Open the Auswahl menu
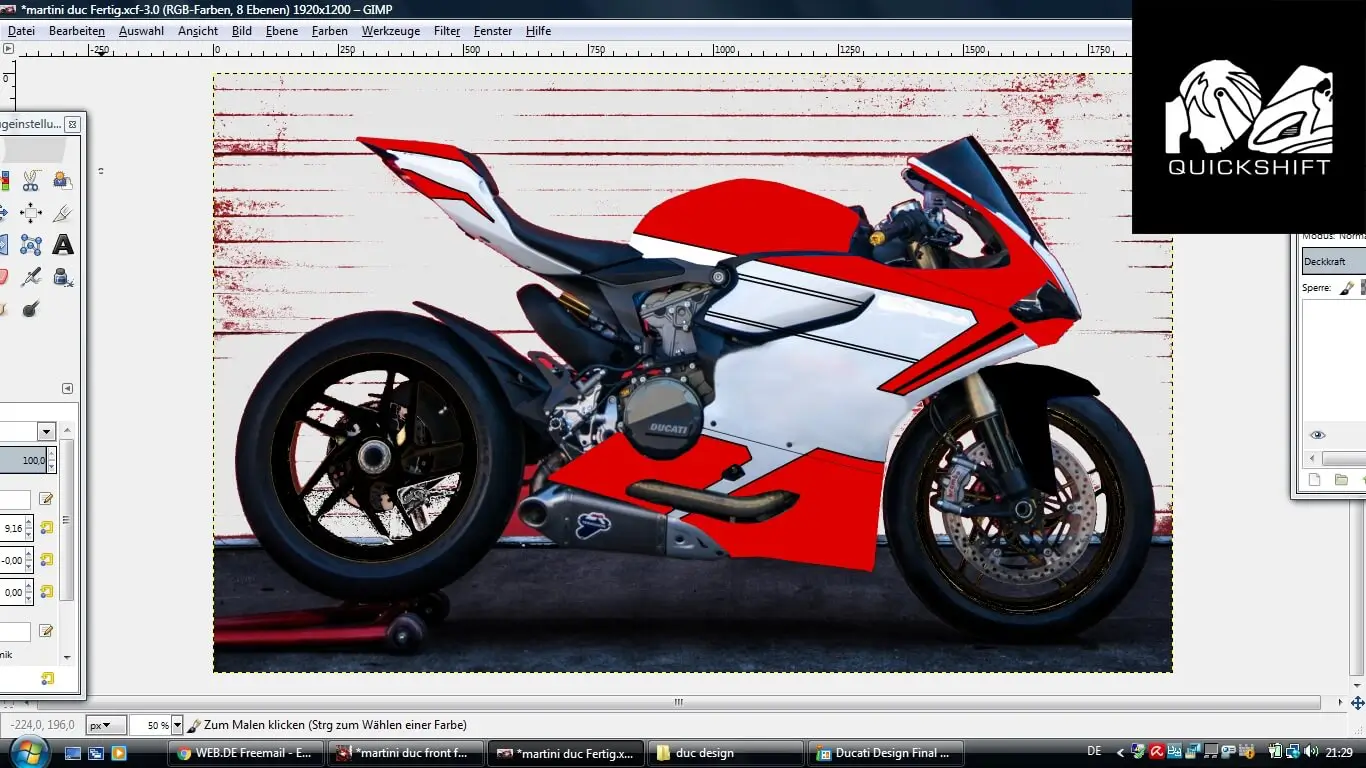 pyautogui.click(x=141, y=31)
